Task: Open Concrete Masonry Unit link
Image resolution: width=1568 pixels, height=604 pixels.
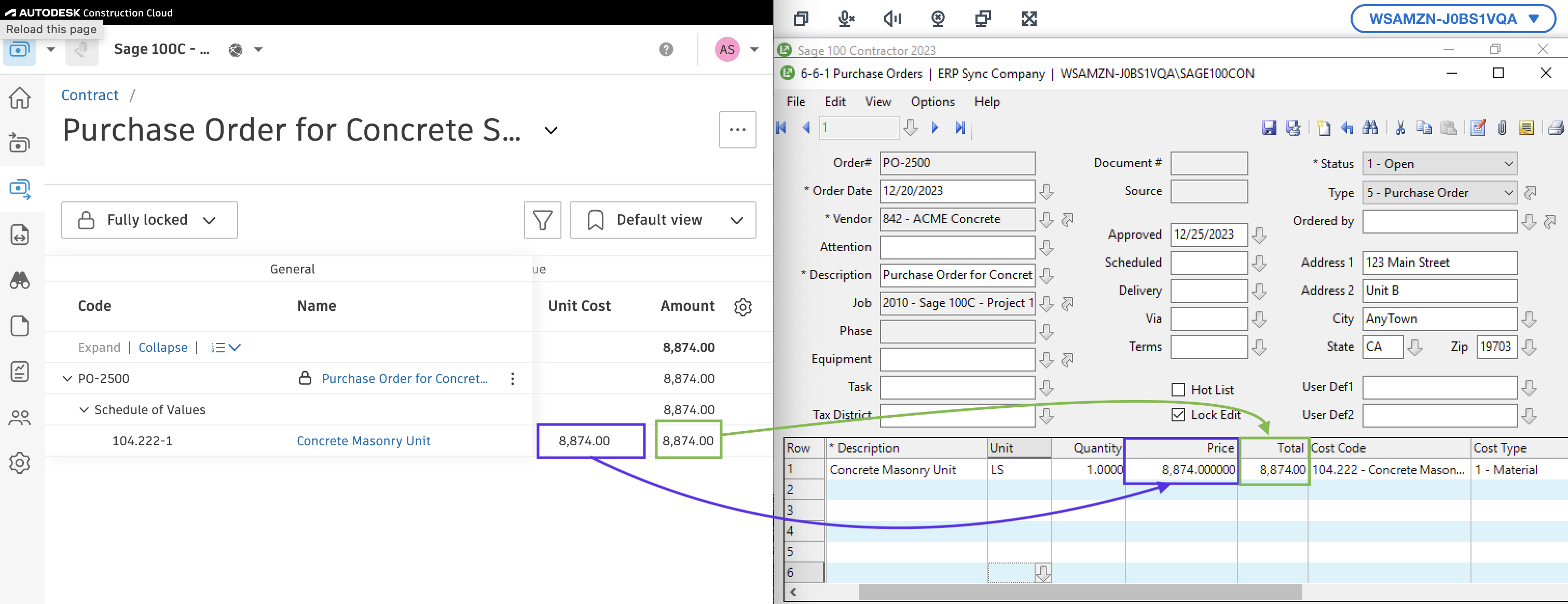Action: point(363,441)
